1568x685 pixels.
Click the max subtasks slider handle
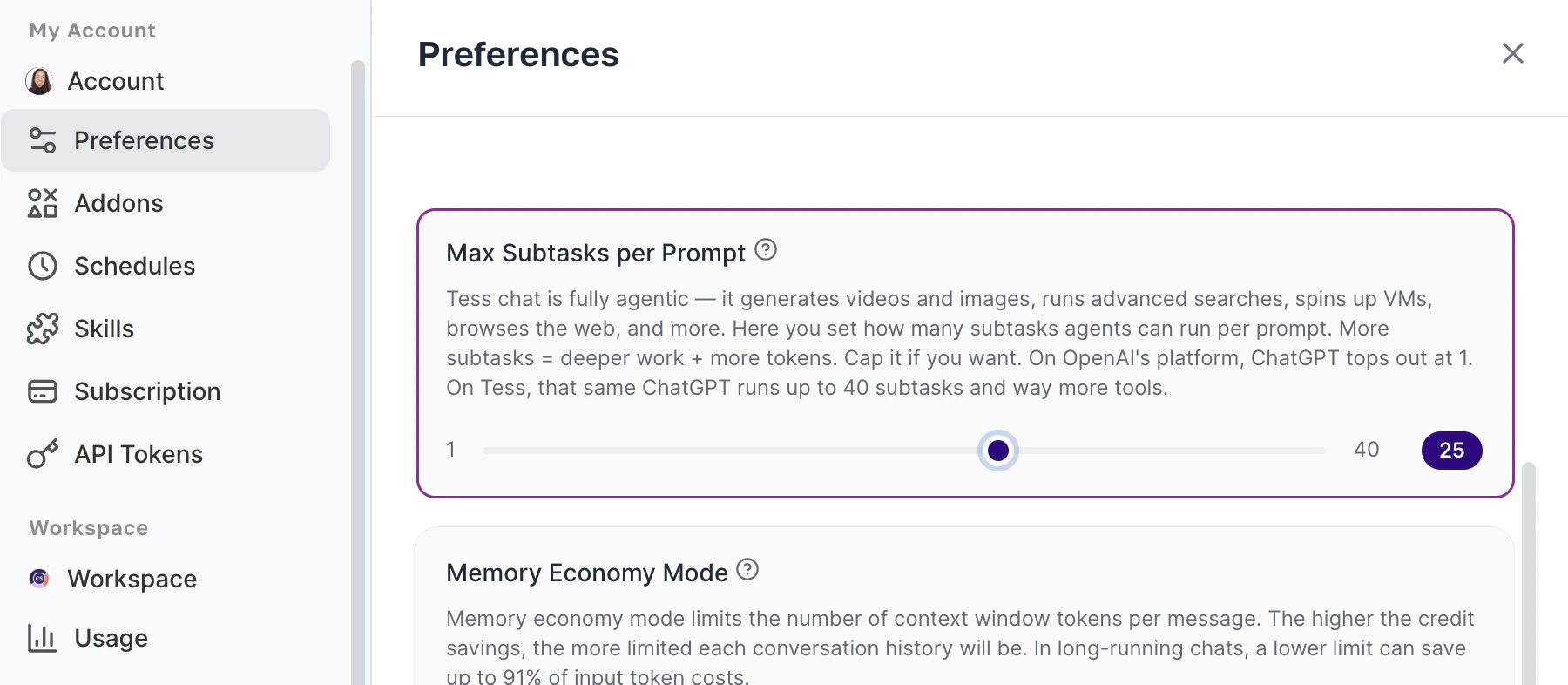point(998,451)
